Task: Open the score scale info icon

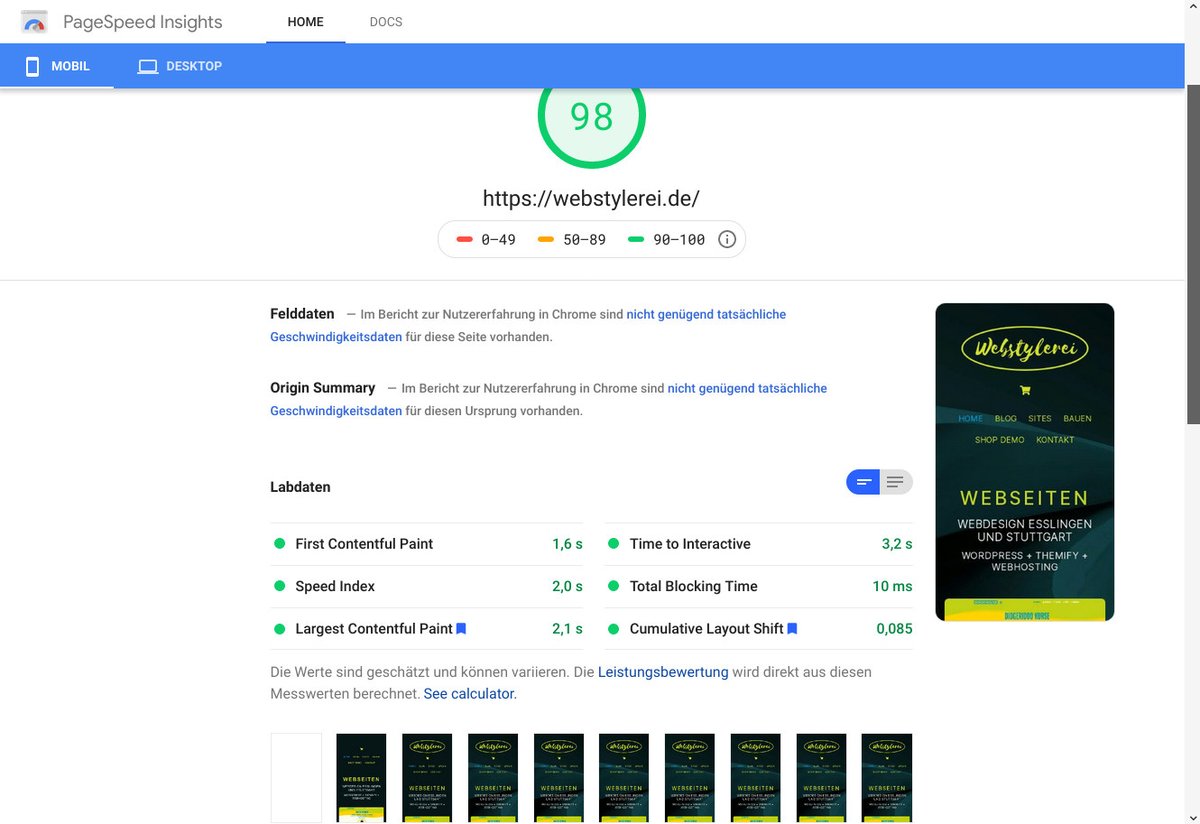Action: (x=727, y=239)
